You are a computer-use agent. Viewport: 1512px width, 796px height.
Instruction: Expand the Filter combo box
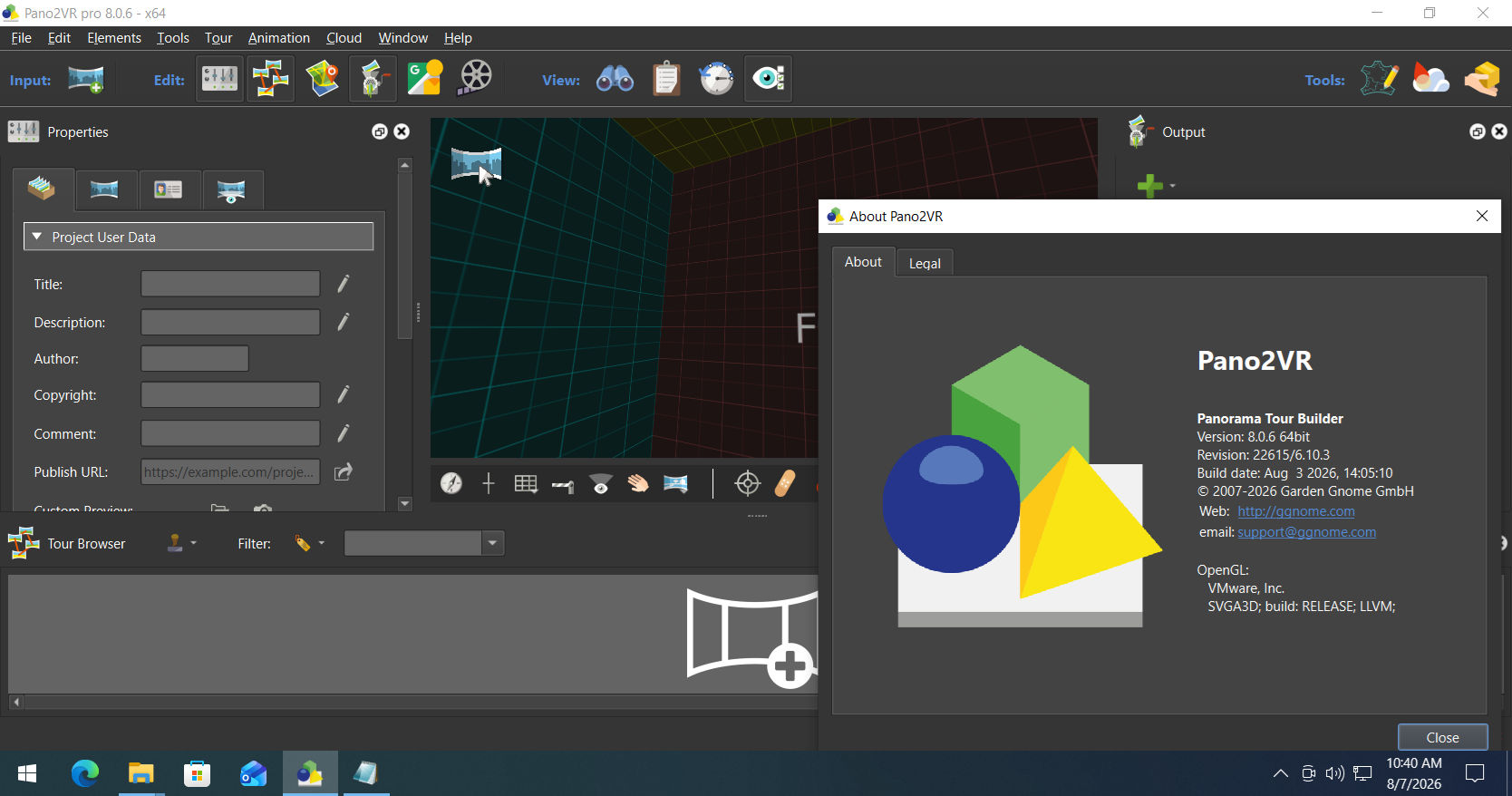point(492,543)
